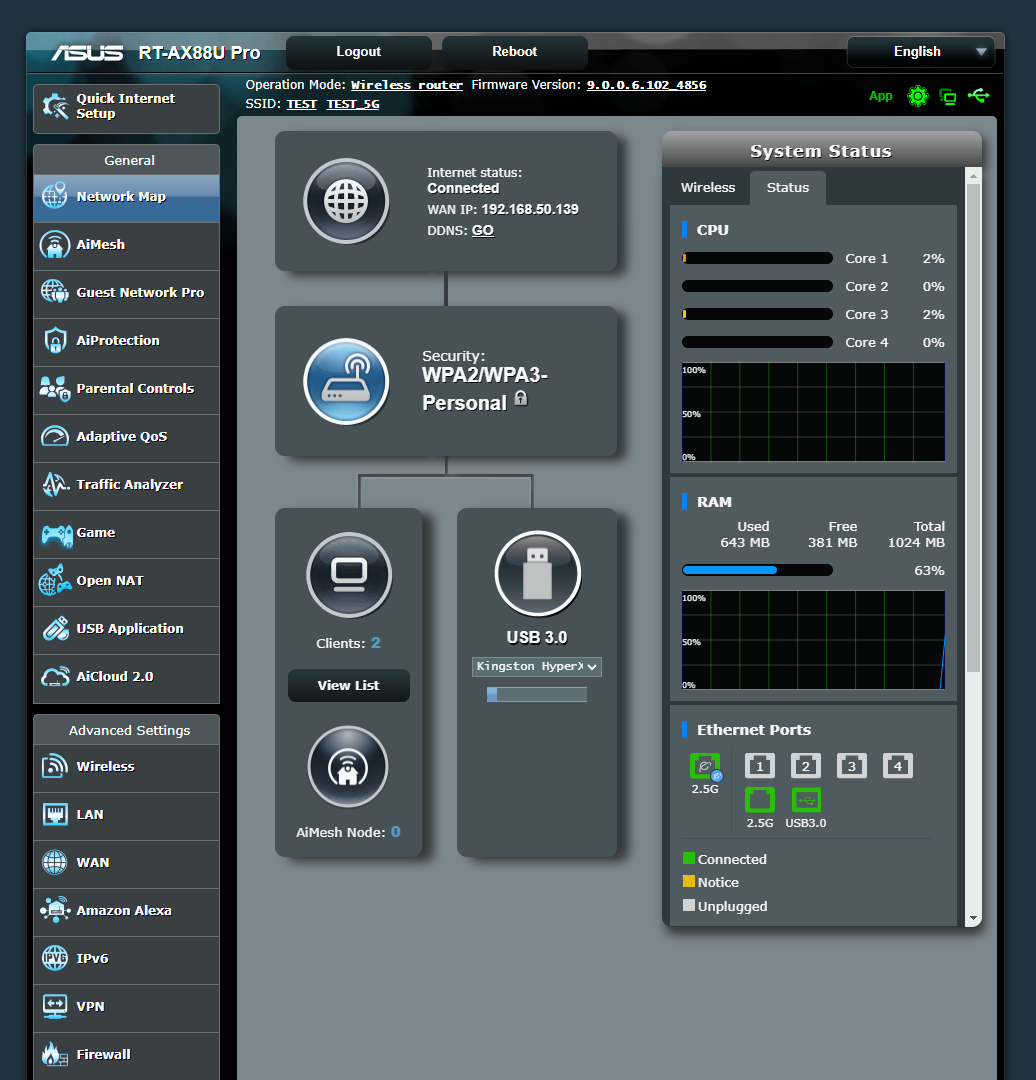Click the green settings gear status icon

(x=918, y=96)
